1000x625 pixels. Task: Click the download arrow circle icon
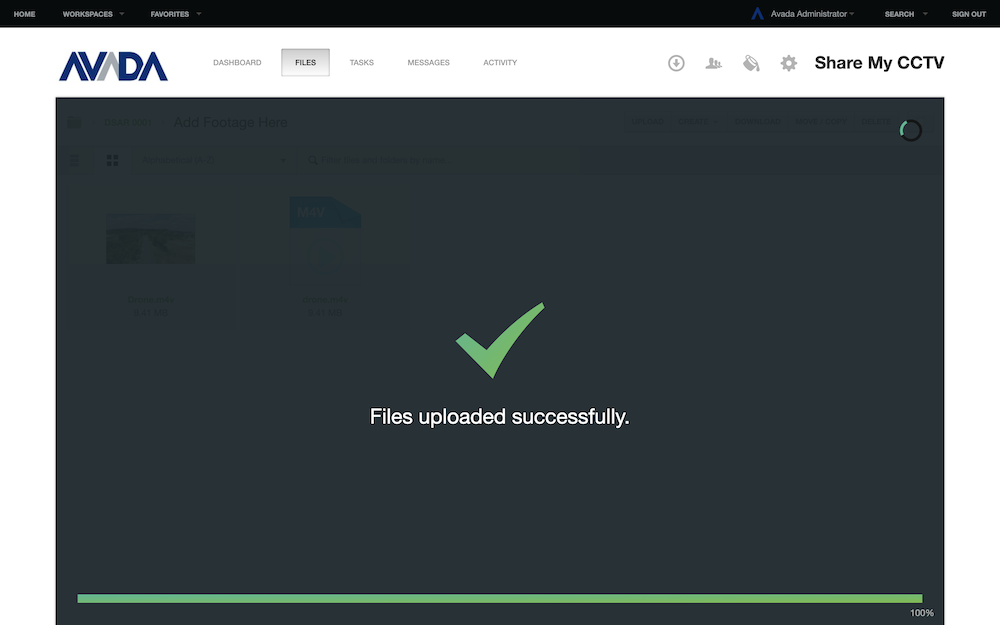click(x=676, y=63)
